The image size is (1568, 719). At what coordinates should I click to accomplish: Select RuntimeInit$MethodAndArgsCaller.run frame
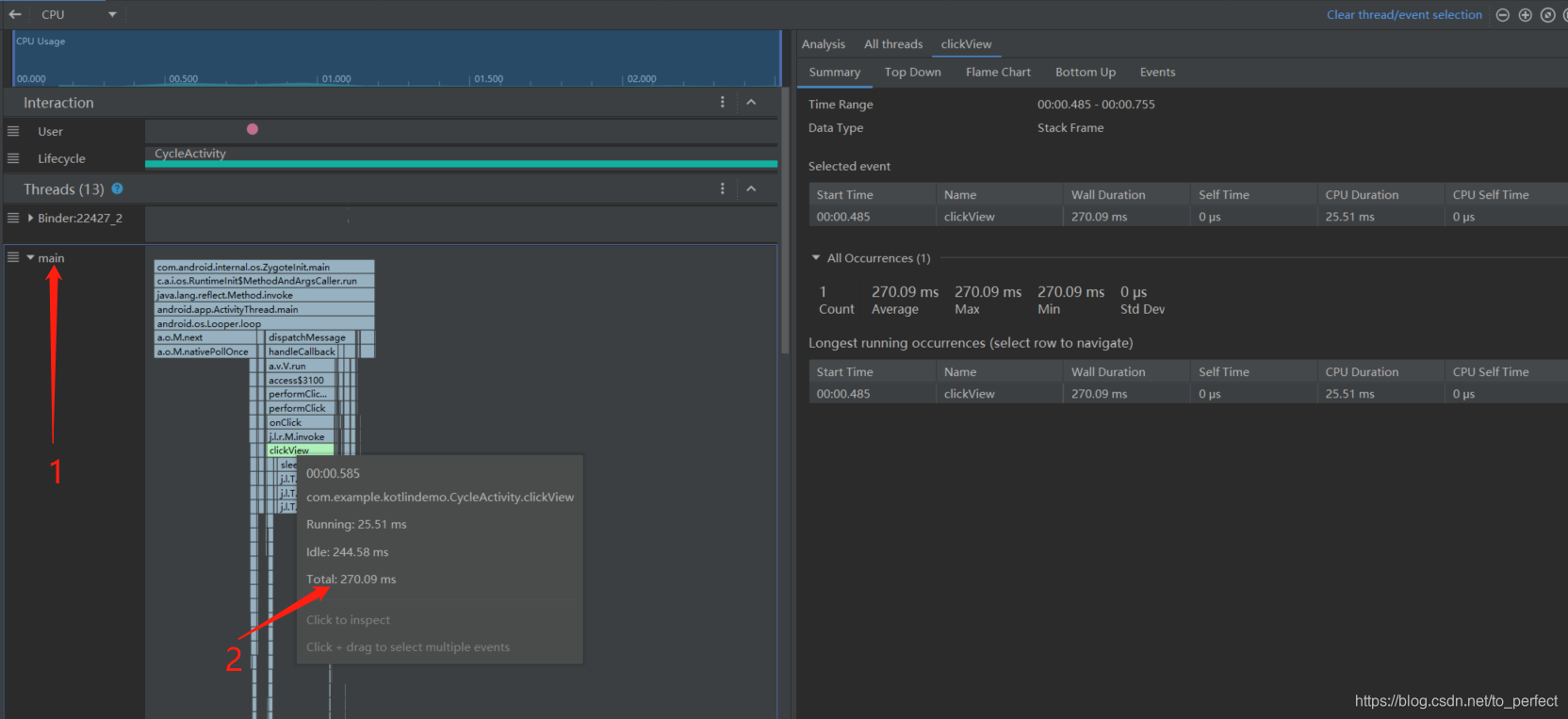tap(264, 281)
